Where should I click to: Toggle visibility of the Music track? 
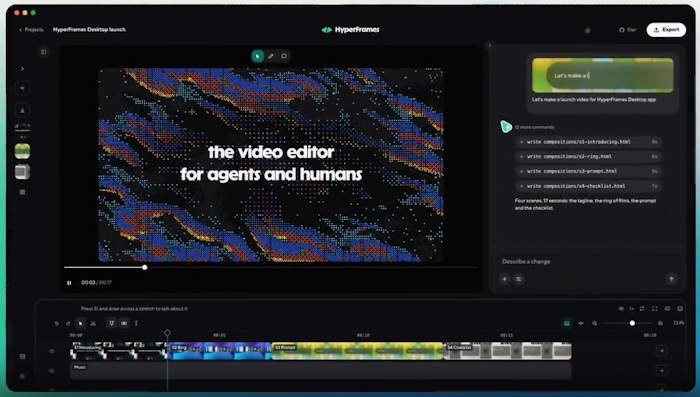(52, 371)
